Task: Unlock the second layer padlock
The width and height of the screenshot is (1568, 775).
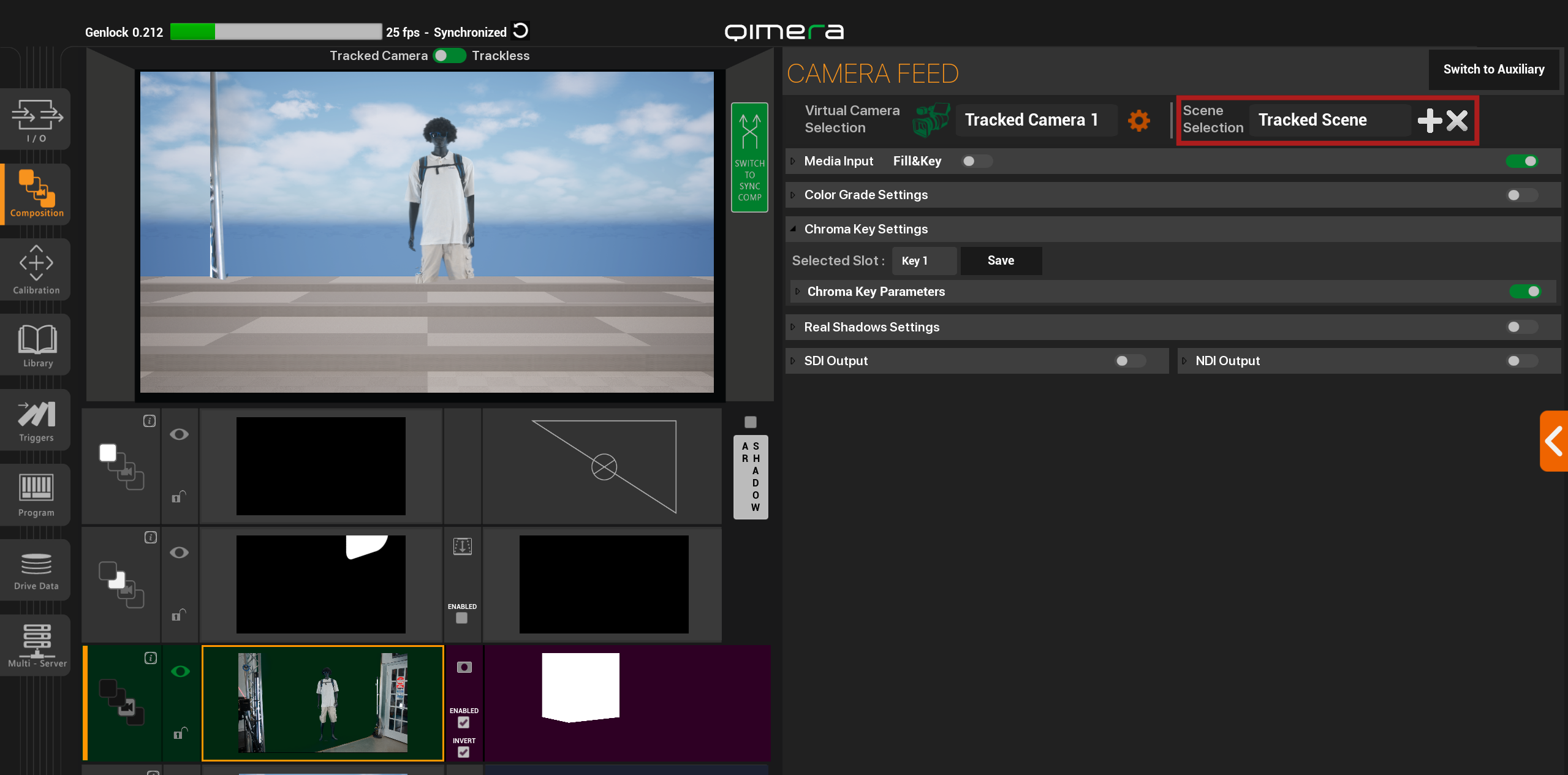Action: [178, 614]
